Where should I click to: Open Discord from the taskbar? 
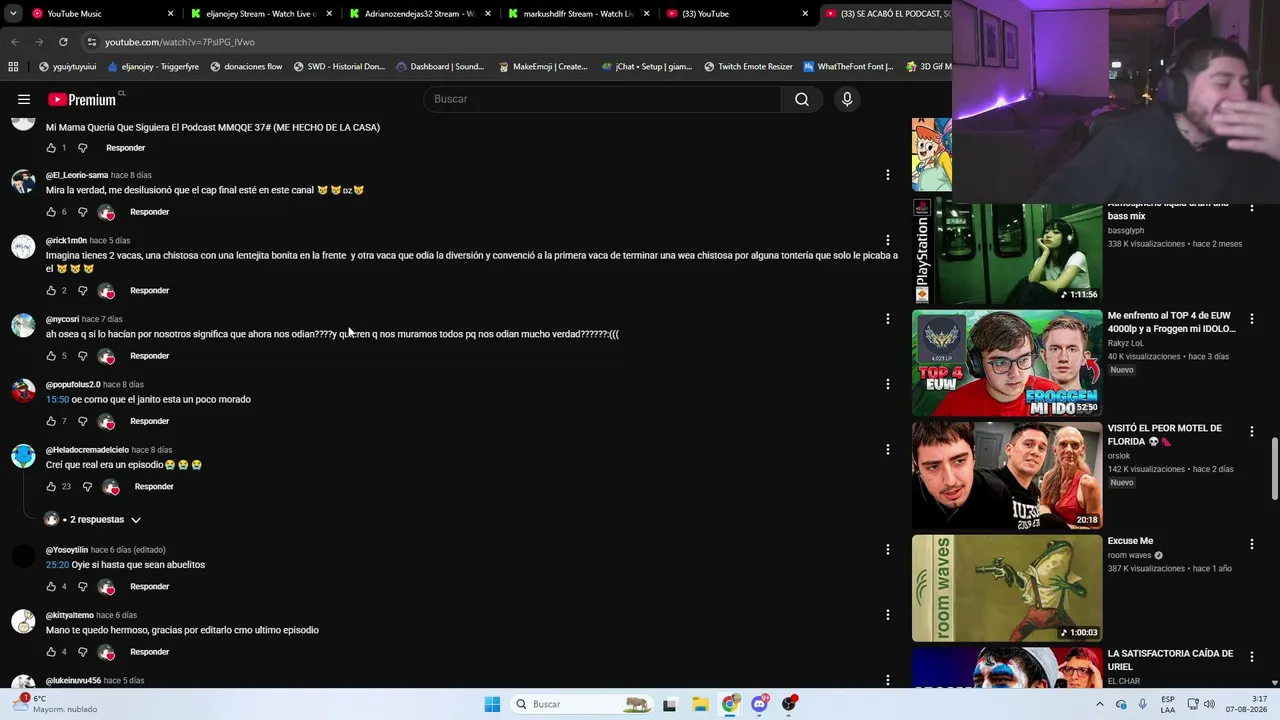760,704
